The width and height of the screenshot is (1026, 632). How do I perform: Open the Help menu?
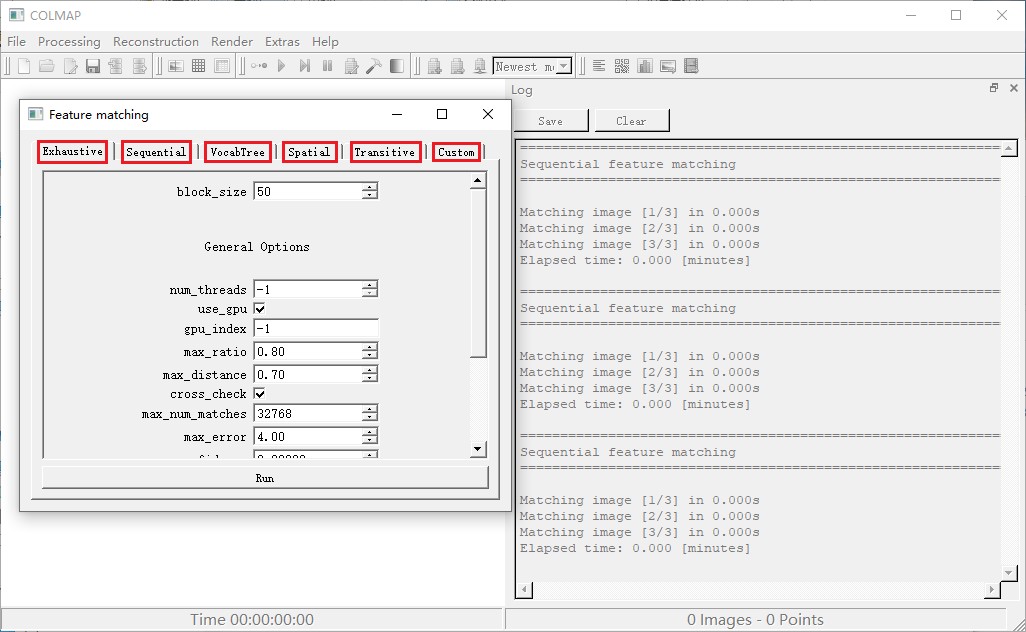[325, 42]
